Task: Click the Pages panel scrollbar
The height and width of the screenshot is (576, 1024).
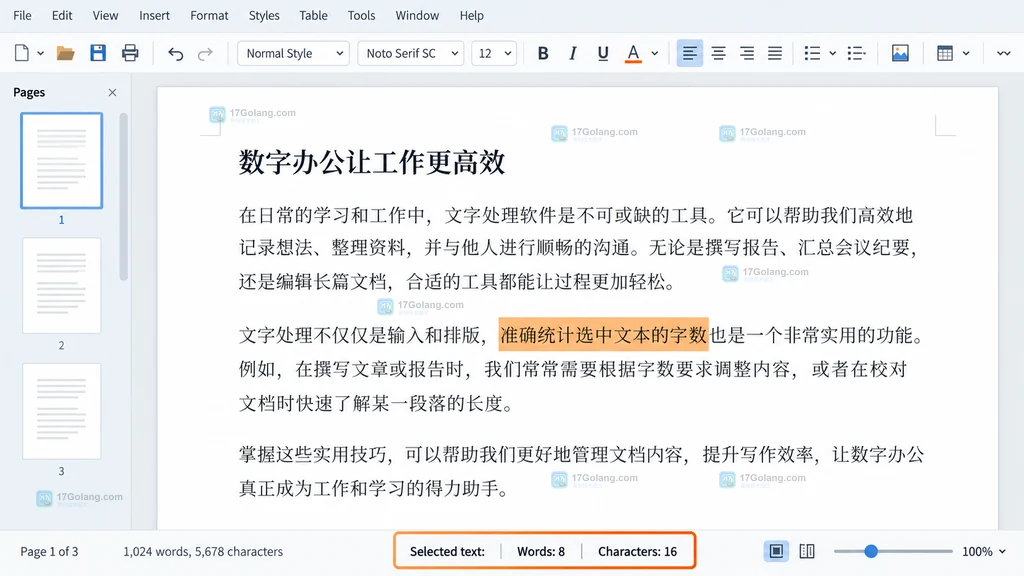Action: pyautogui.click(x=123, y=197)
